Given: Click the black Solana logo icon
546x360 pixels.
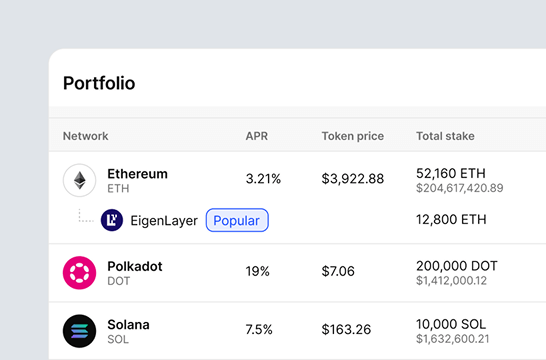Looking at the screenshot, I should tap(79, 331).
